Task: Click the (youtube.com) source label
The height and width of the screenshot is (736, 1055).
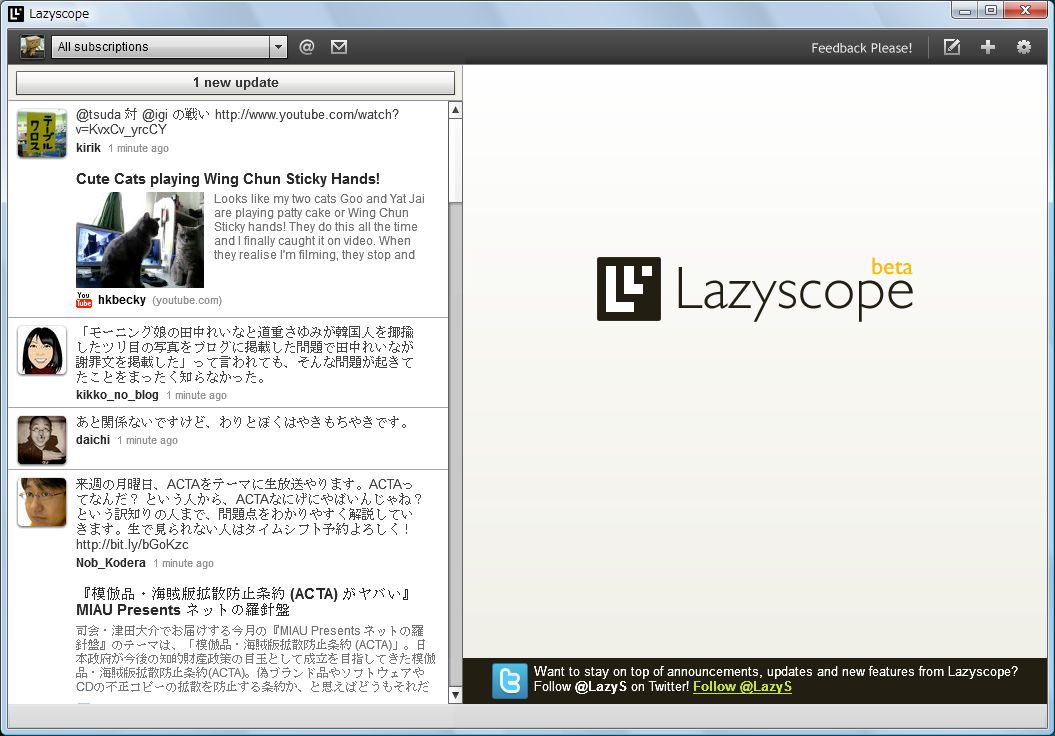Action: coord(187,300)
